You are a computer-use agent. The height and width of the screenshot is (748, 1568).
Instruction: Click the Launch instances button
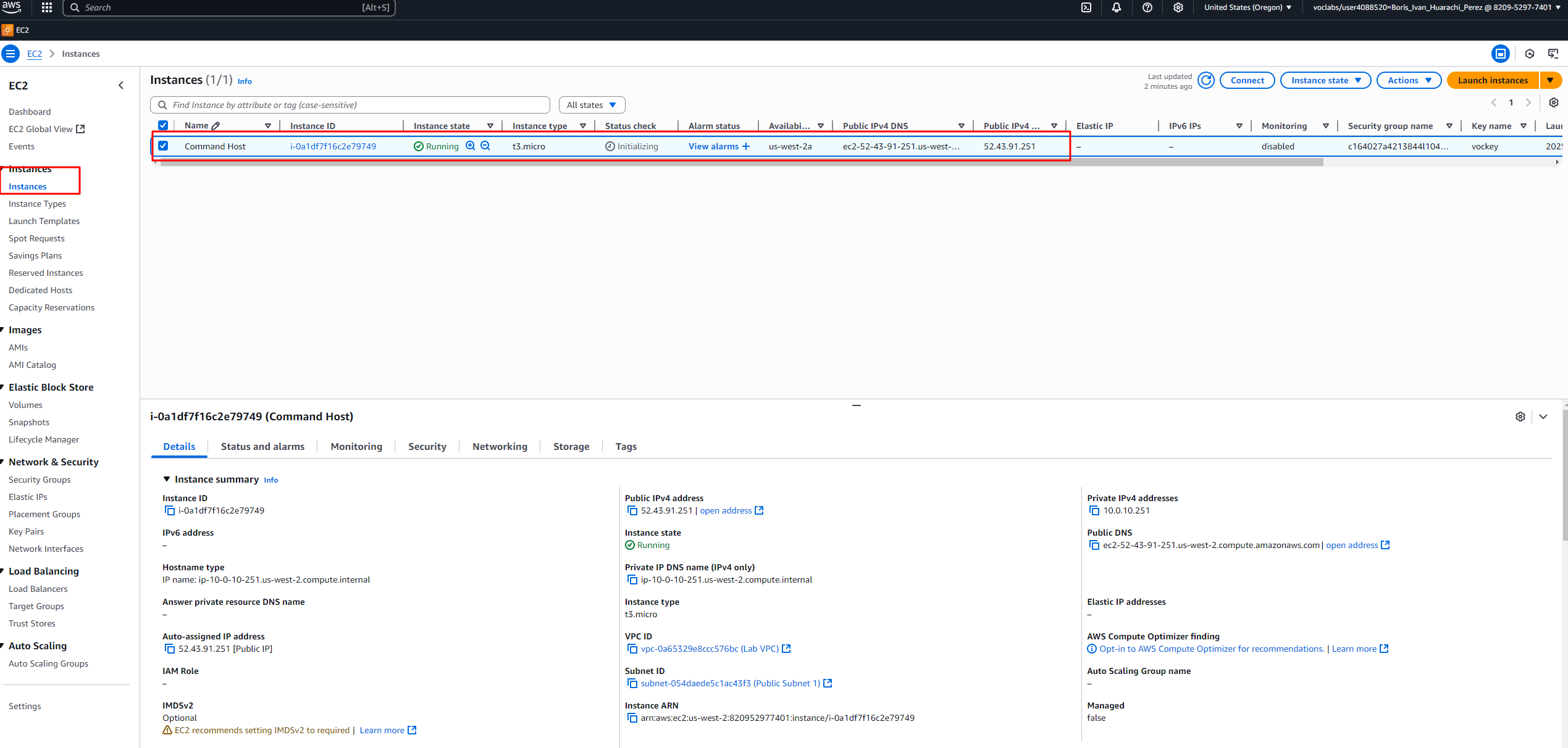1493,80
